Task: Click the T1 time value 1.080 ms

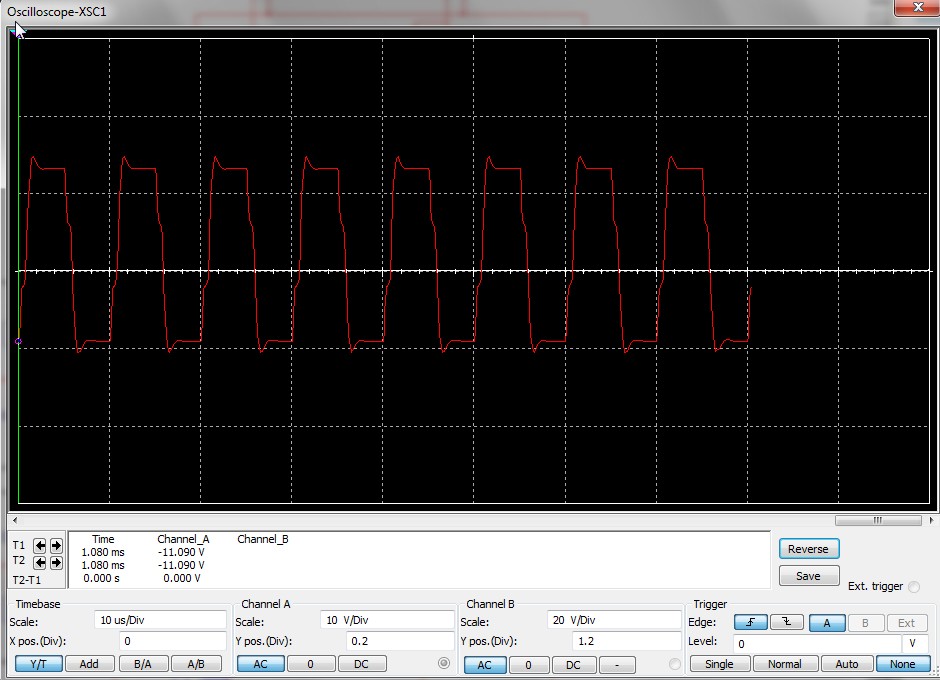Action: click(103, 552)
